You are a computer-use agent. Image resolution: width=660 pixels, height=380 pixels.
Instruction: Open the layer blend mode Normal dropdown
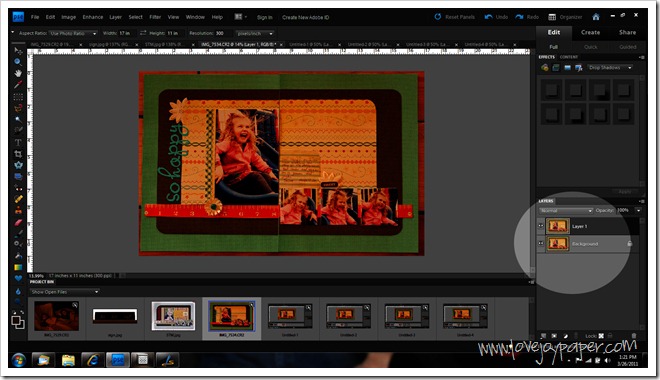click(x=566, y=210)
